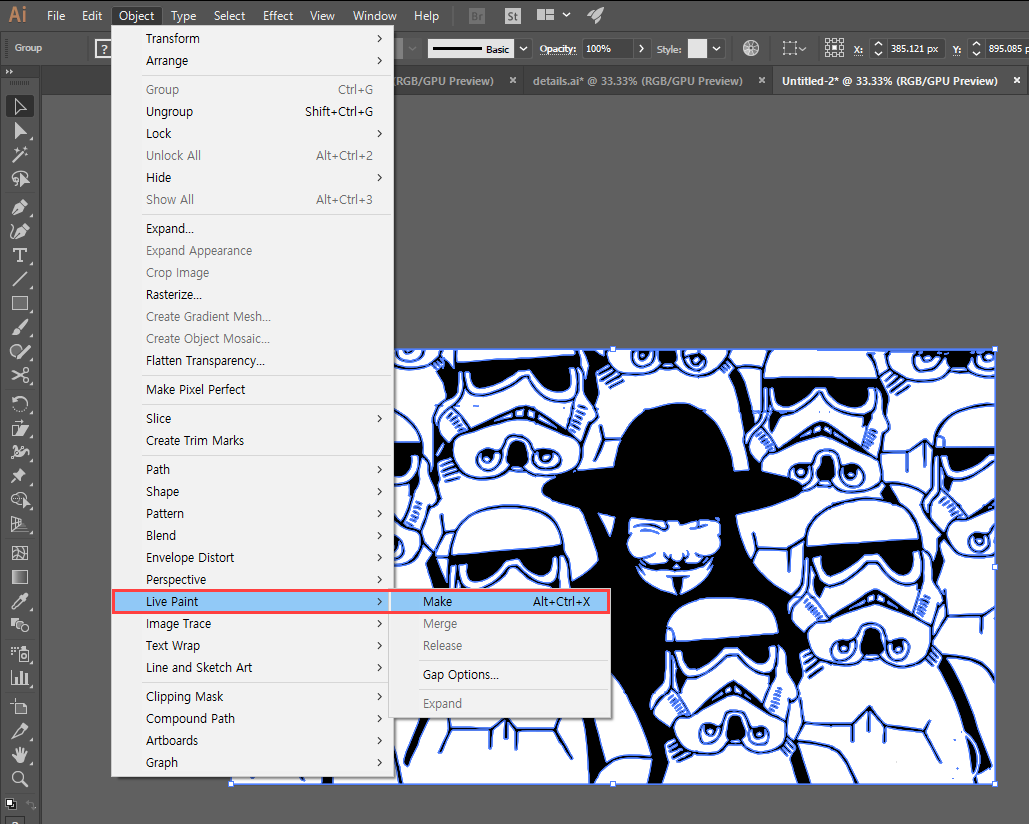The height and width of the screenshot is (824, 1029).
Task: Select the Pen tool
Action: click(20, 207)
